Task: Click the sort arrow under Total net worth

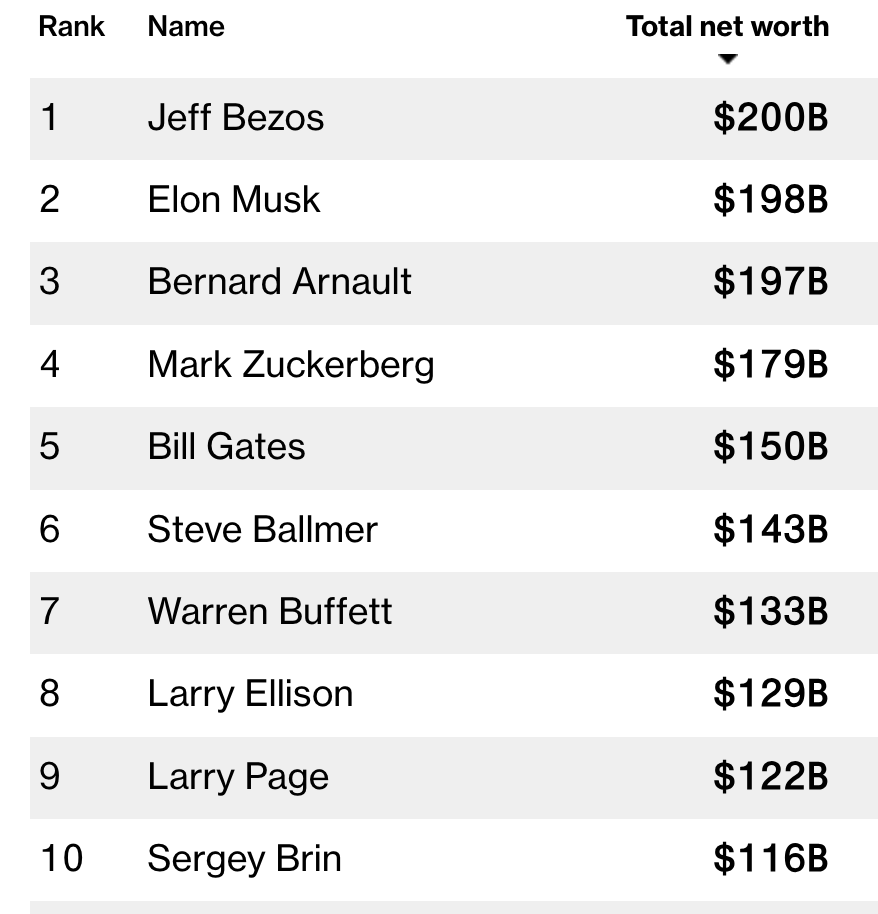Action: coord(728,59)
